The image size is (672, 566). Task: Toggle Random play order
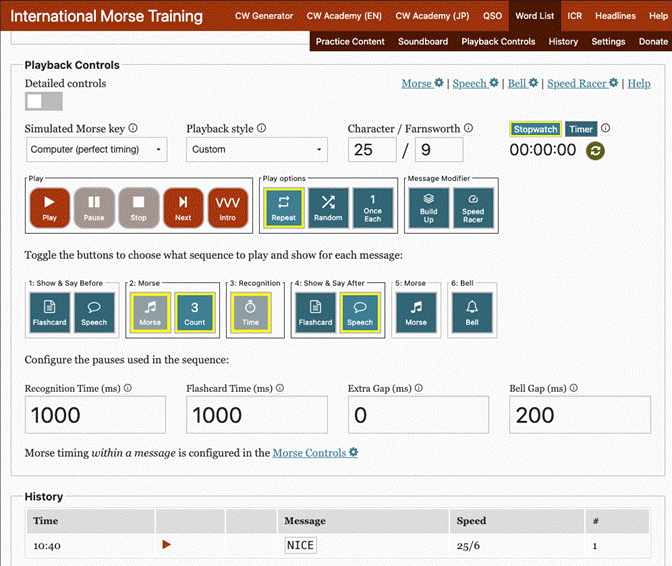(328, 208)
